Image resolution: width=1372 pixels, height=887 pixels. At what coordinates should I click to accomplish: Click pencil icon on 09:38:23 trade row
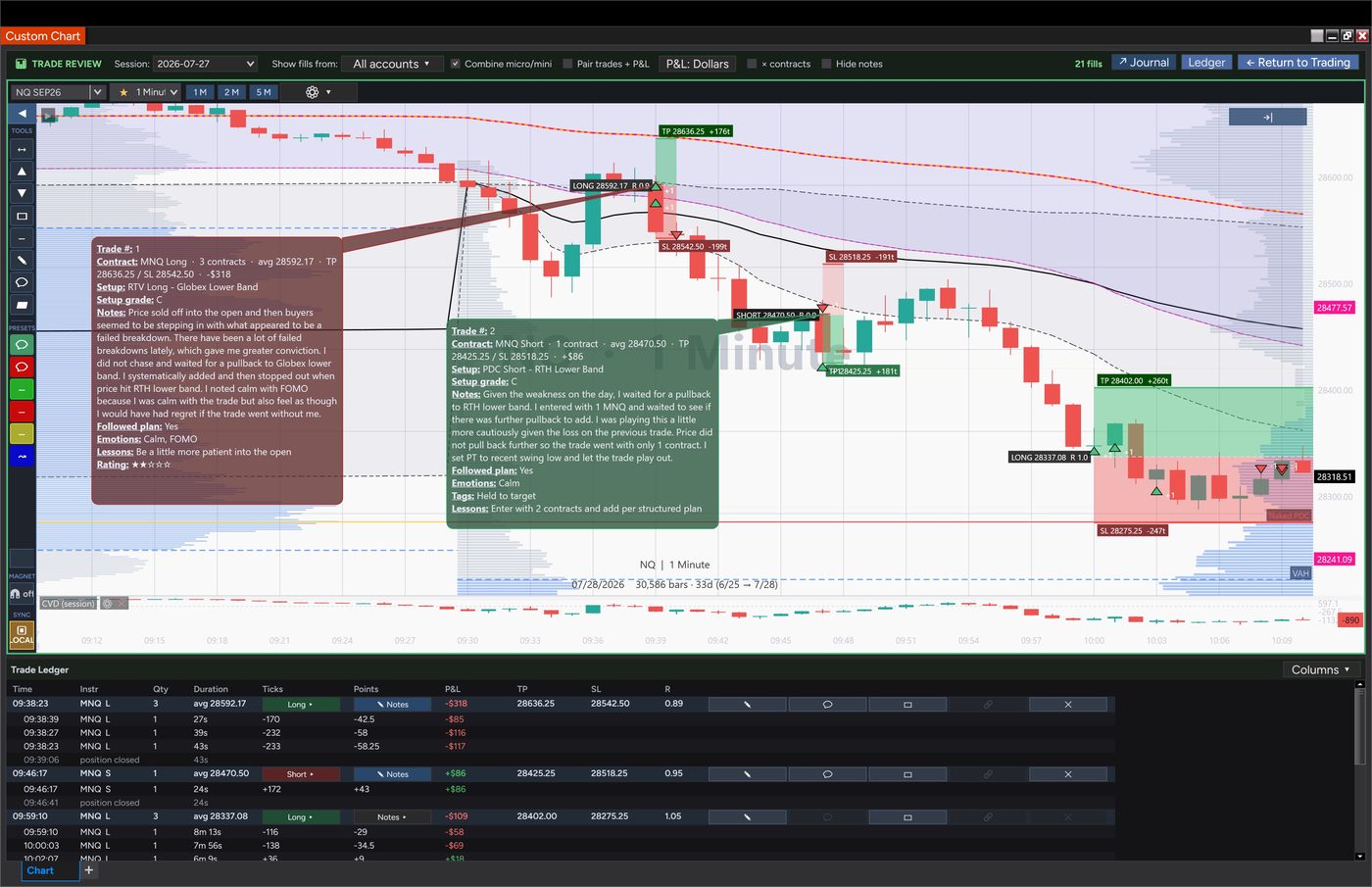747,705
